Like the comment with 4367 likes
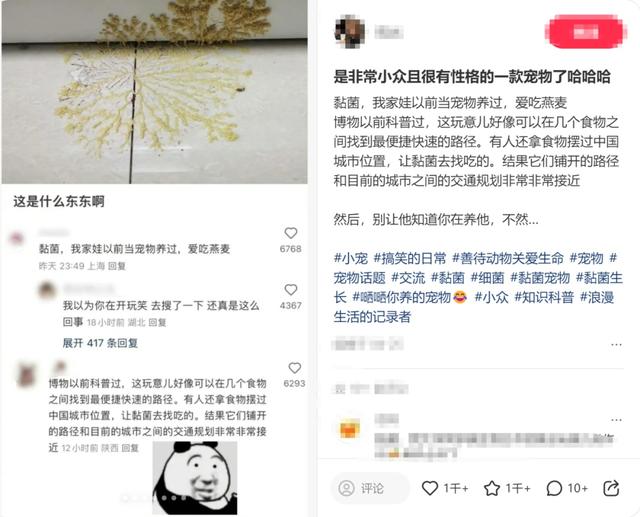The image size is (640, 517). pos(291,290)
